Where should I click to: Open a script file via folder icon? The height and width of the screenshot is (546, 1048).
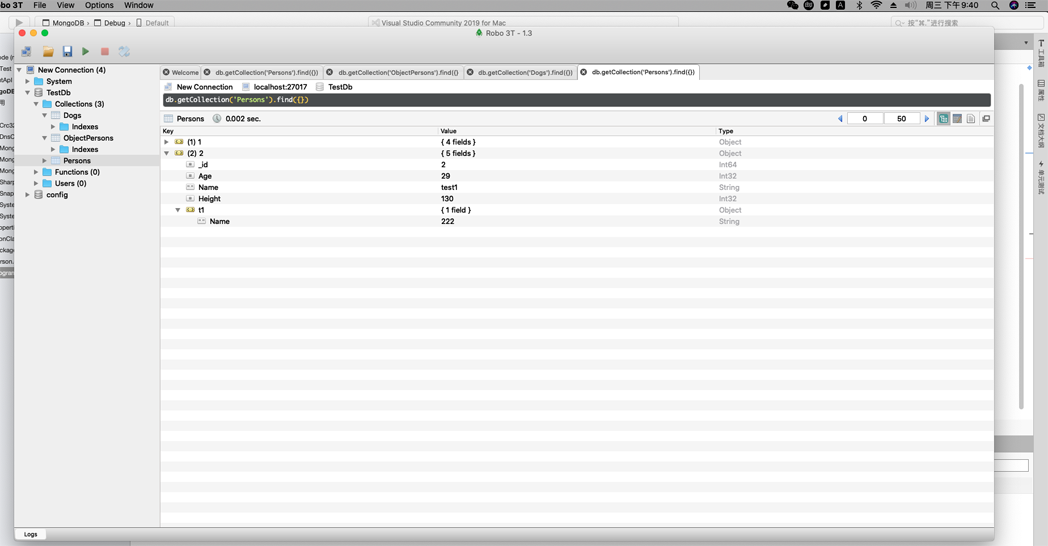point(48,51)
